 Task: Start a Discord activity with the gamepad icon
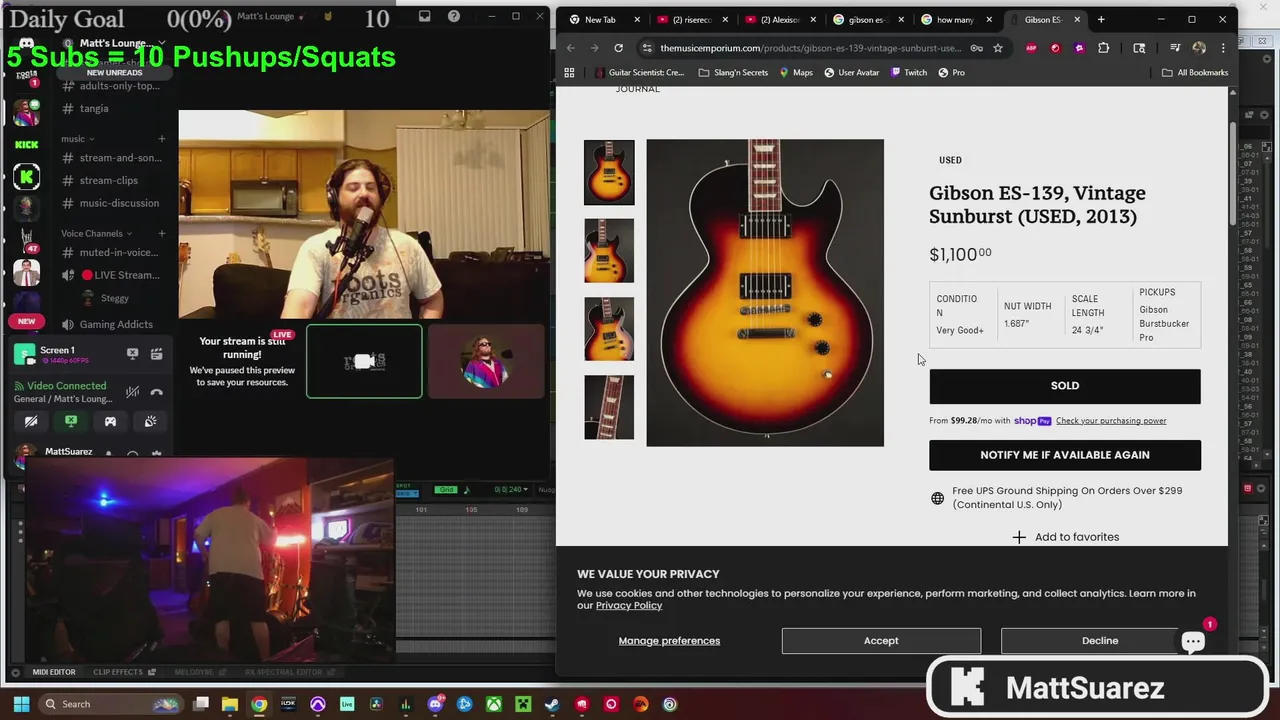(110, 421)
